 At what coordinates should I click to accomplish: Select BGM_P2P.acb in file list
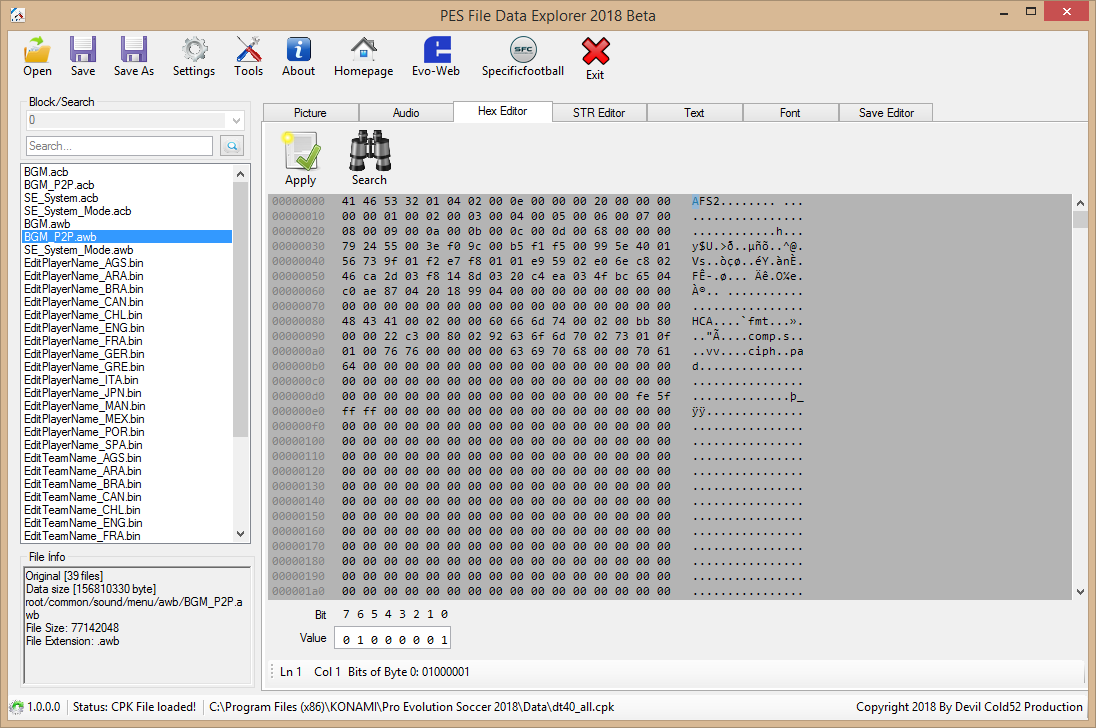pos(59,184)
